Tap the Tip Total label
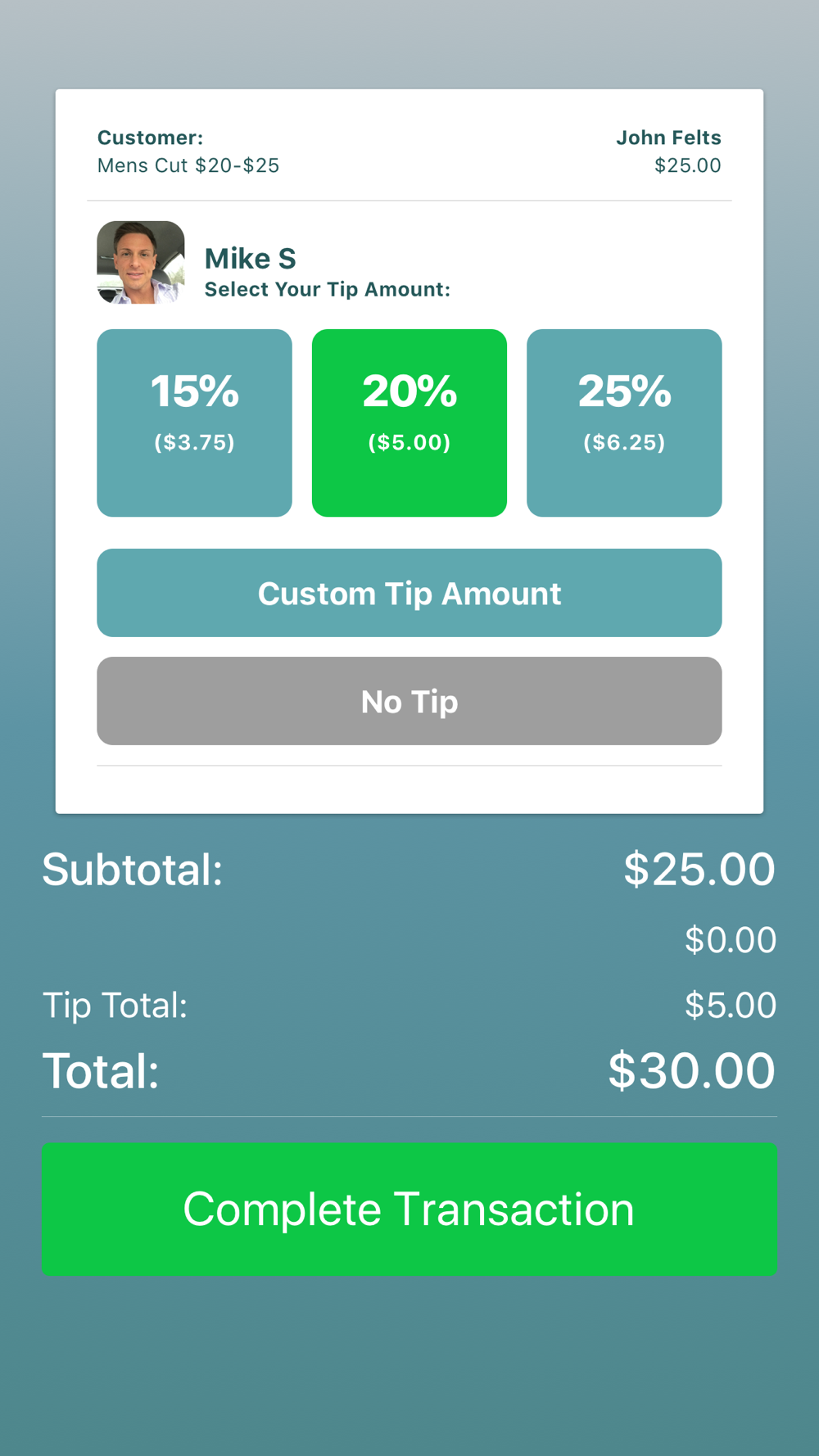This screenshot has width=819, height=1456. point(115,1005)
